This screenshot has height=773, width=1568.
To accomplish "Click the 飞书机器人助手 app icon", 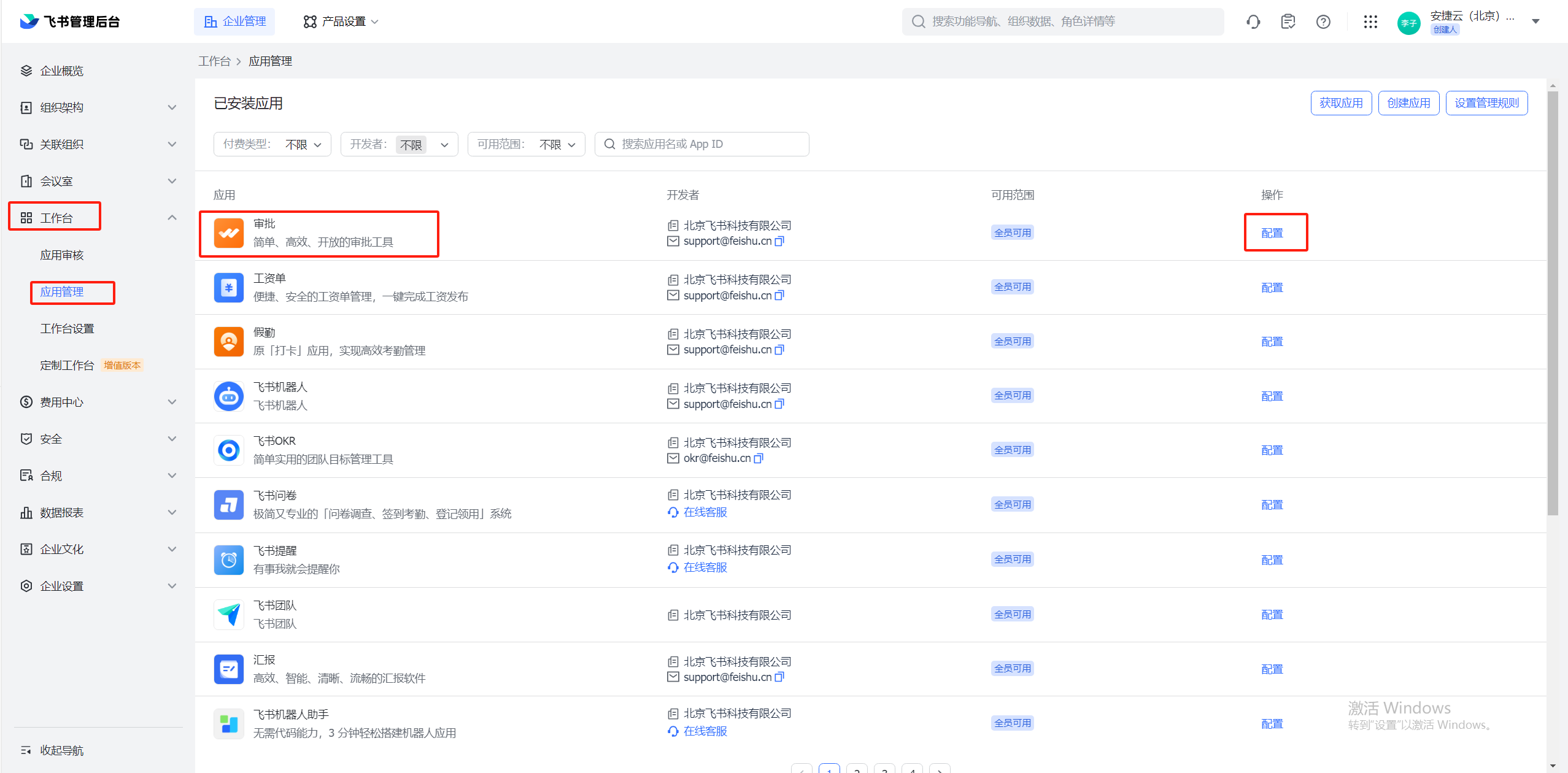I will [x=229, y=724].
